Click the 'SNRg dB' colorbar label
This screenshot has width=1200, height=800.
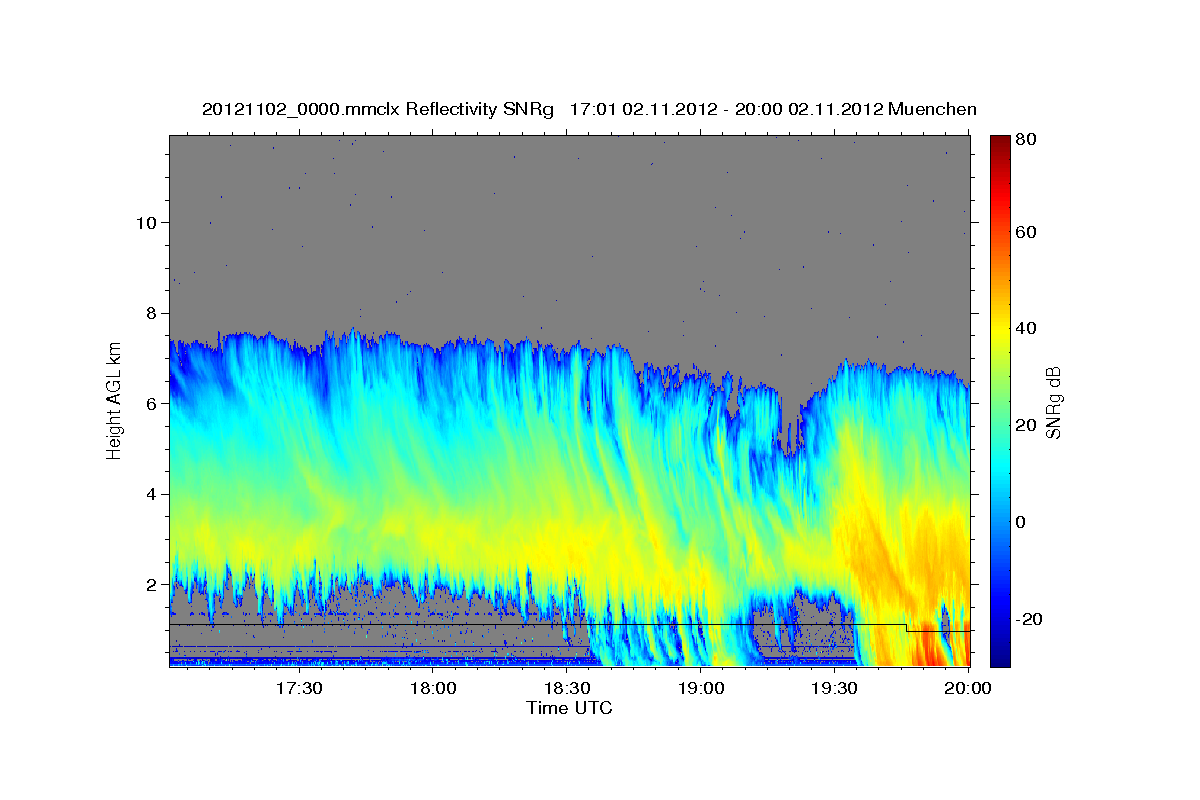(x=1052, y=402)
